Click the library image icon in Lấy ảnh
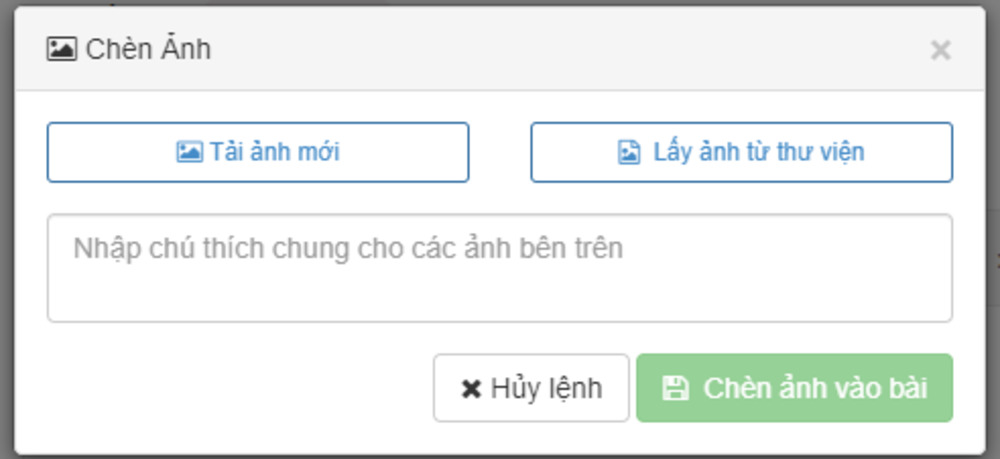 (x=629, y=152)
